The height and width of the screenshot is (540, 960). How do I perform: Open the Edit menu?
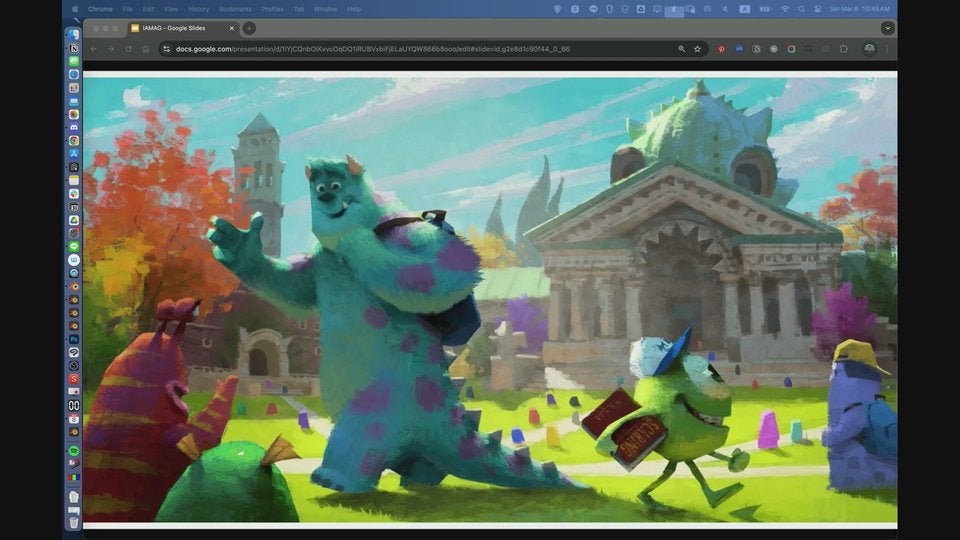[x=148, y=9]
